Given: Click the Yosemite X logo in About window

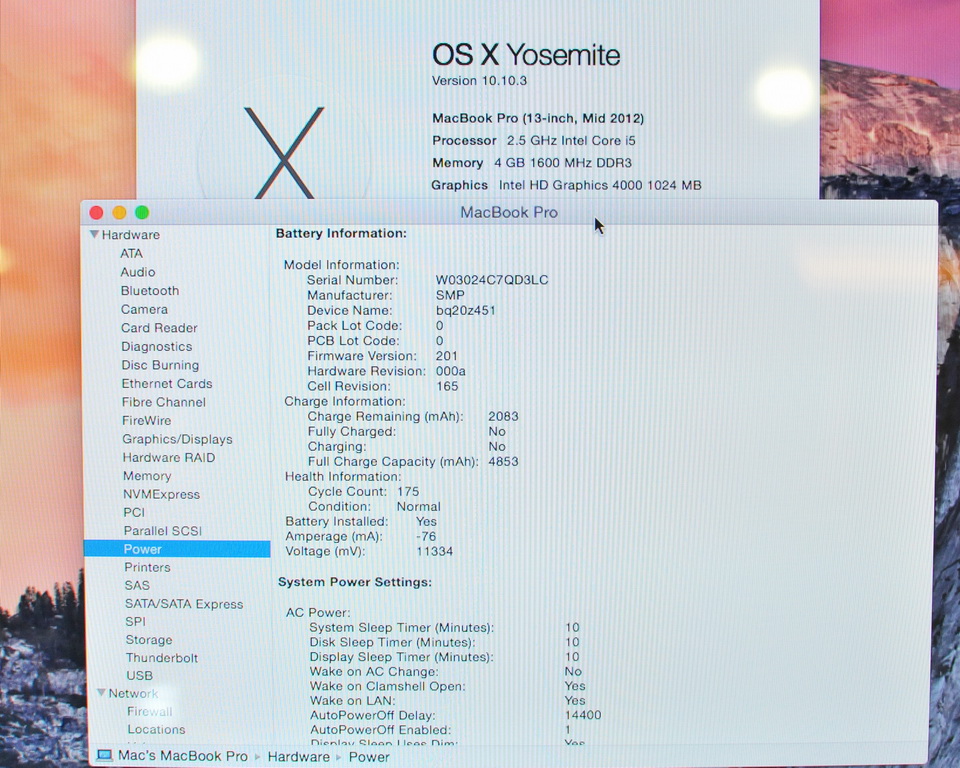Looking at the screenshot, I should tap(284, 152).
